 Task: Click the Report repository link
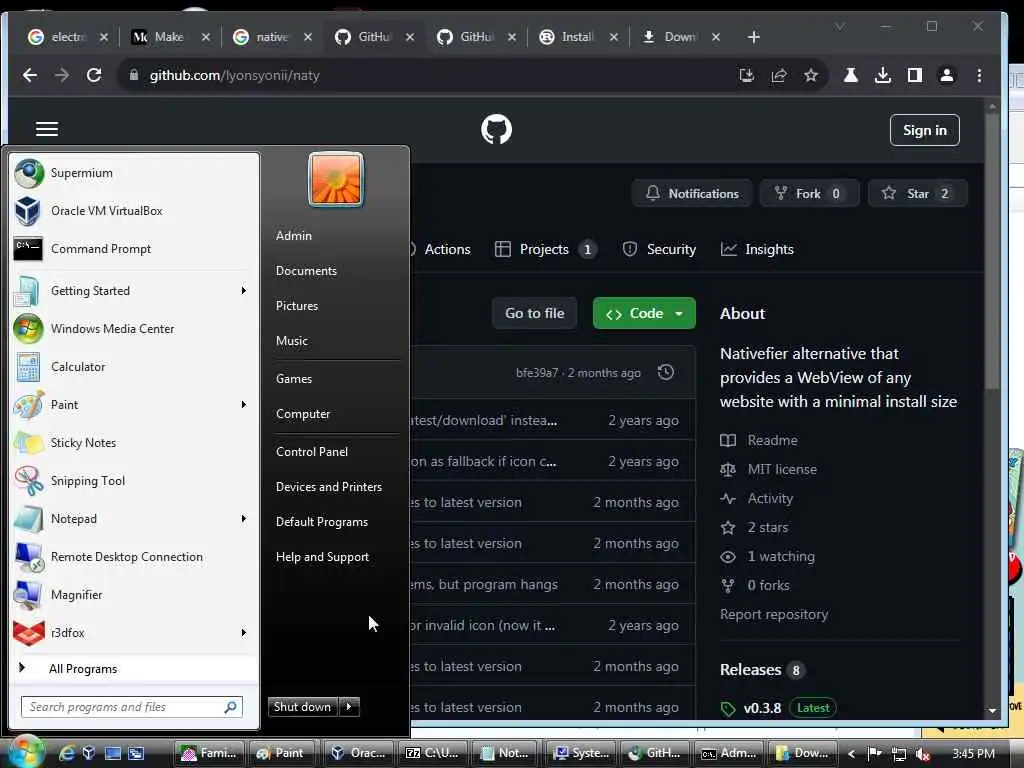(774, 615)
